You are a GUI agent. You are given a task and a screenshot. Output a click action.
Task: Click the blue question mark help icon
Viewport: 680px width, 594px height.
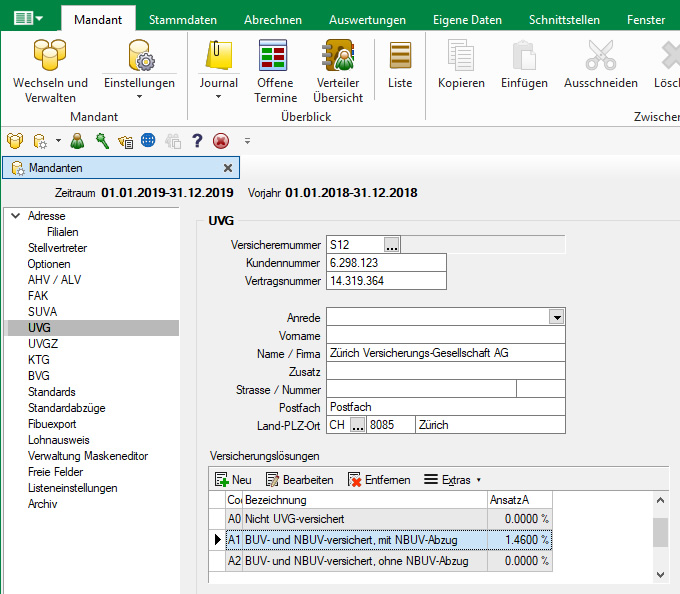[x=197, y=141]
